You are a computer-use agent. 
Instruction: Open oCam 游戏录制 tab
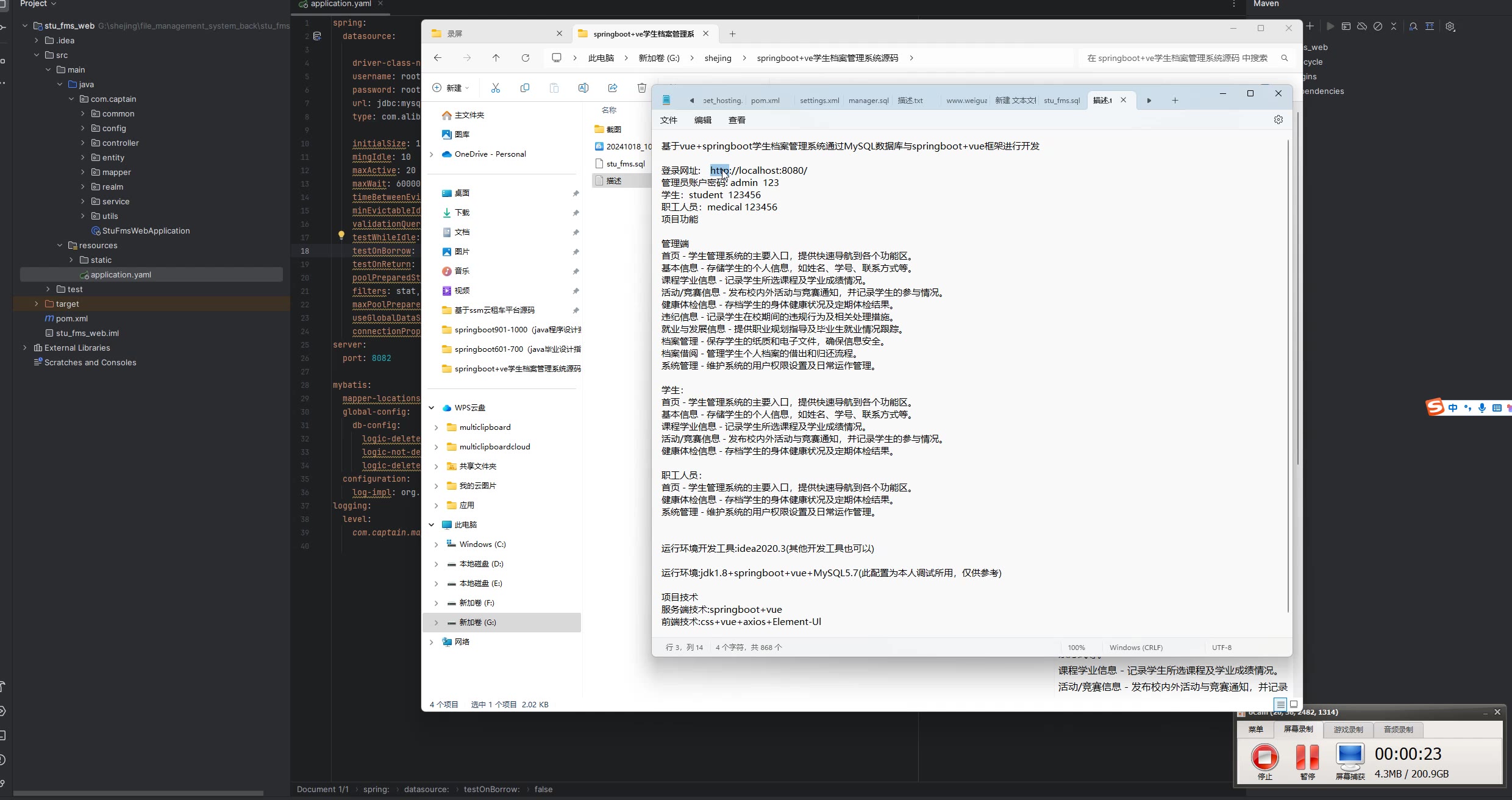(1348, 729)
